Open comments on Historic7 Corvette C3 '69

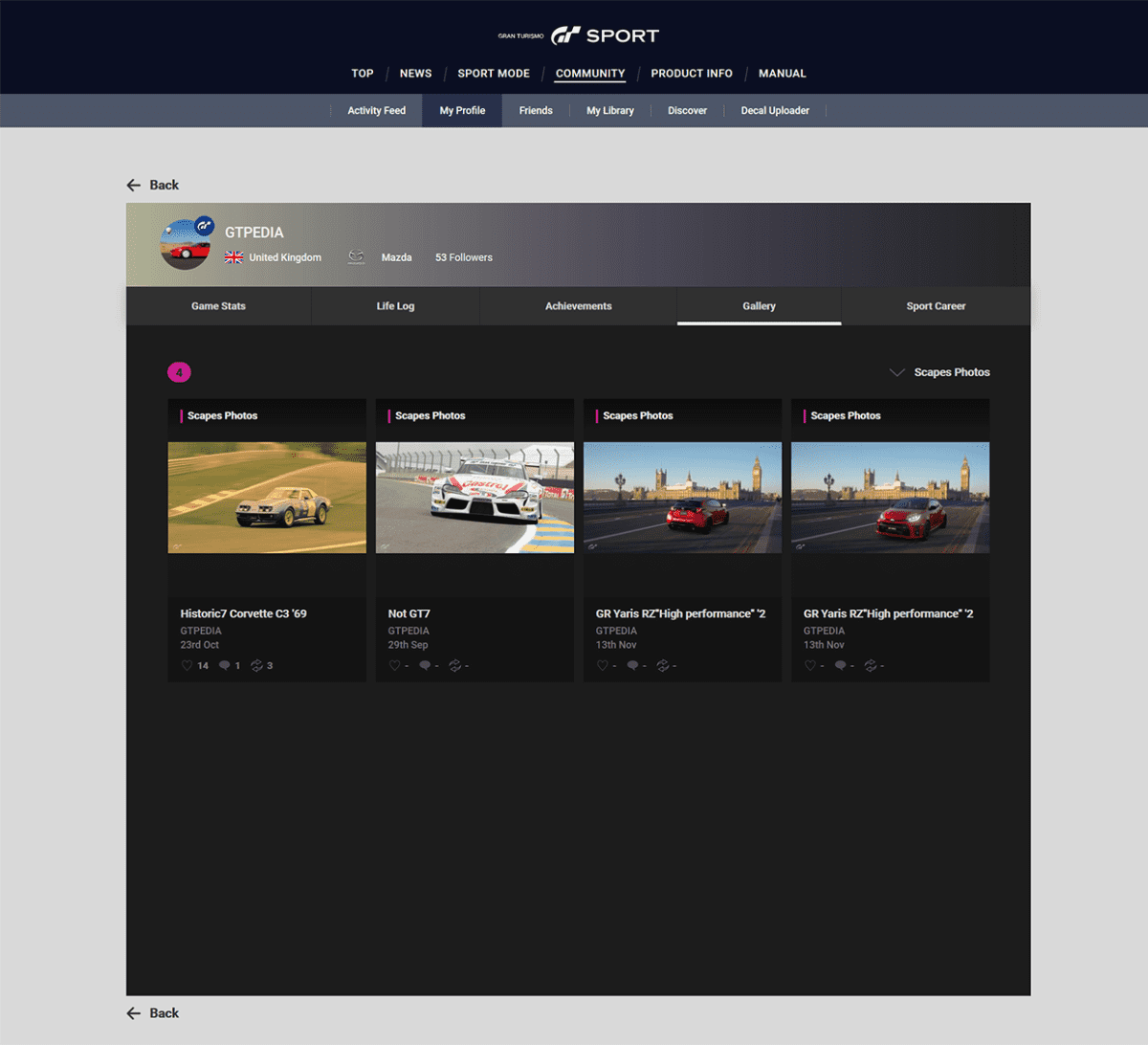tap(225, 665)
